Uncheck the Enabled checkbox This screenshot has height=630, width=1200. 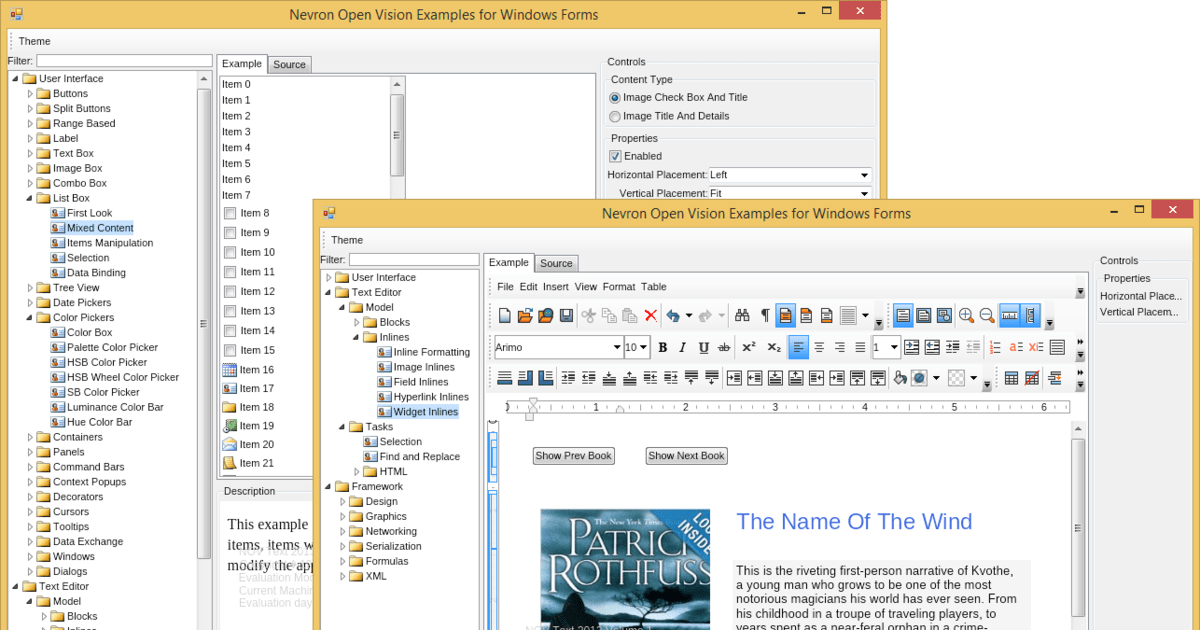pyautogui.click(x=615, y=156)
